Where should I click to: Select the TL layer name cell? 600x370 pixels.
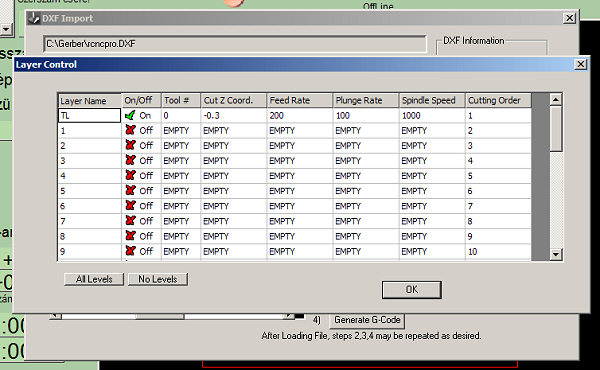90,115
